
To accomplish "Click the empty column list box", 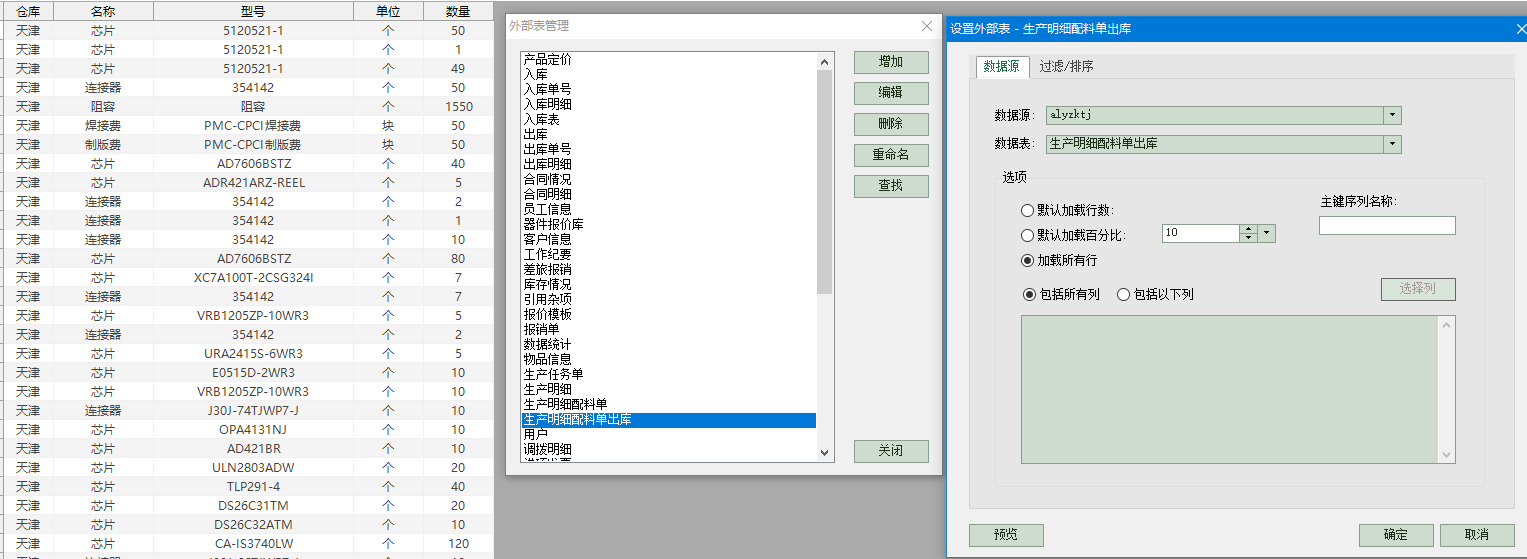I will pos(1230,390).
